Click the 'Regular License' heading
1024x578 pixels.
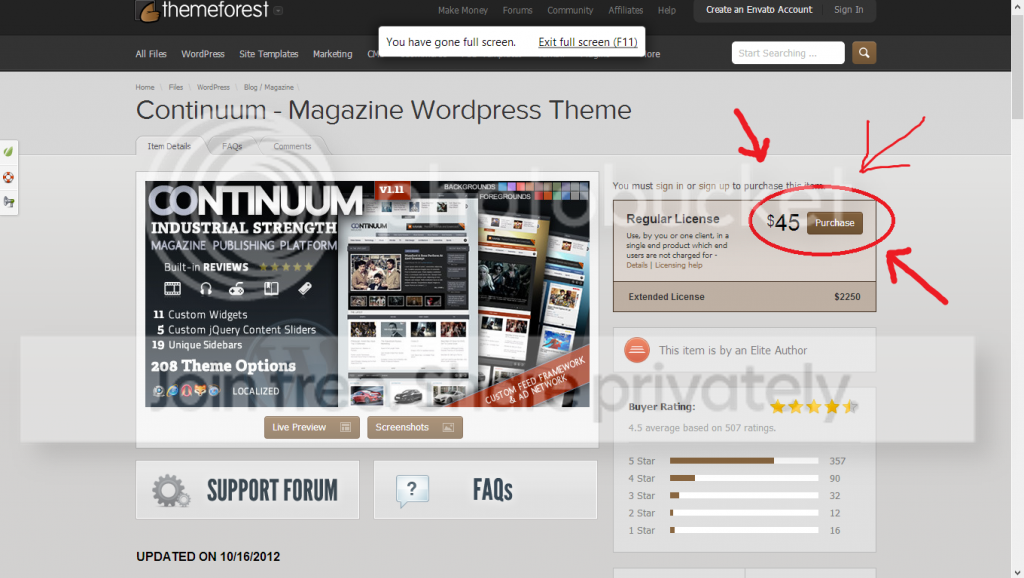click(673, 219)
